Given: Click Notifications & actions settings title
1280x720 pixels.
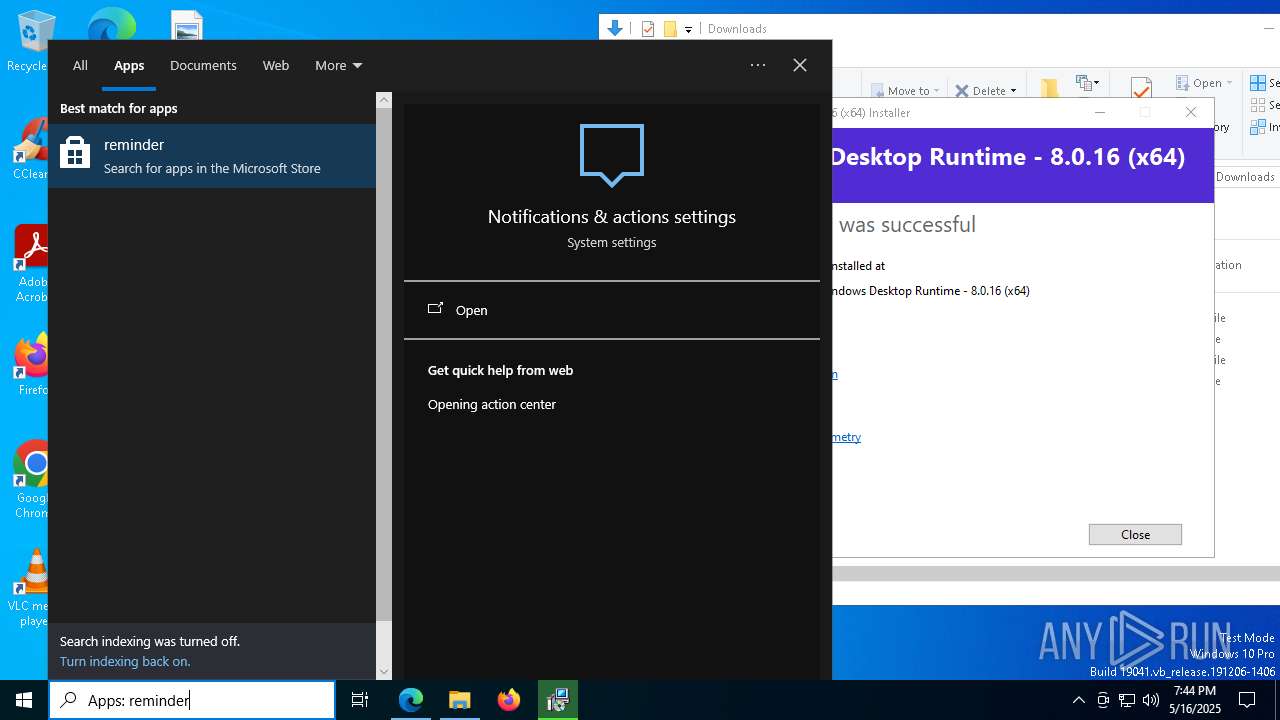Looking at the screenshot, I should pos(612,216).
